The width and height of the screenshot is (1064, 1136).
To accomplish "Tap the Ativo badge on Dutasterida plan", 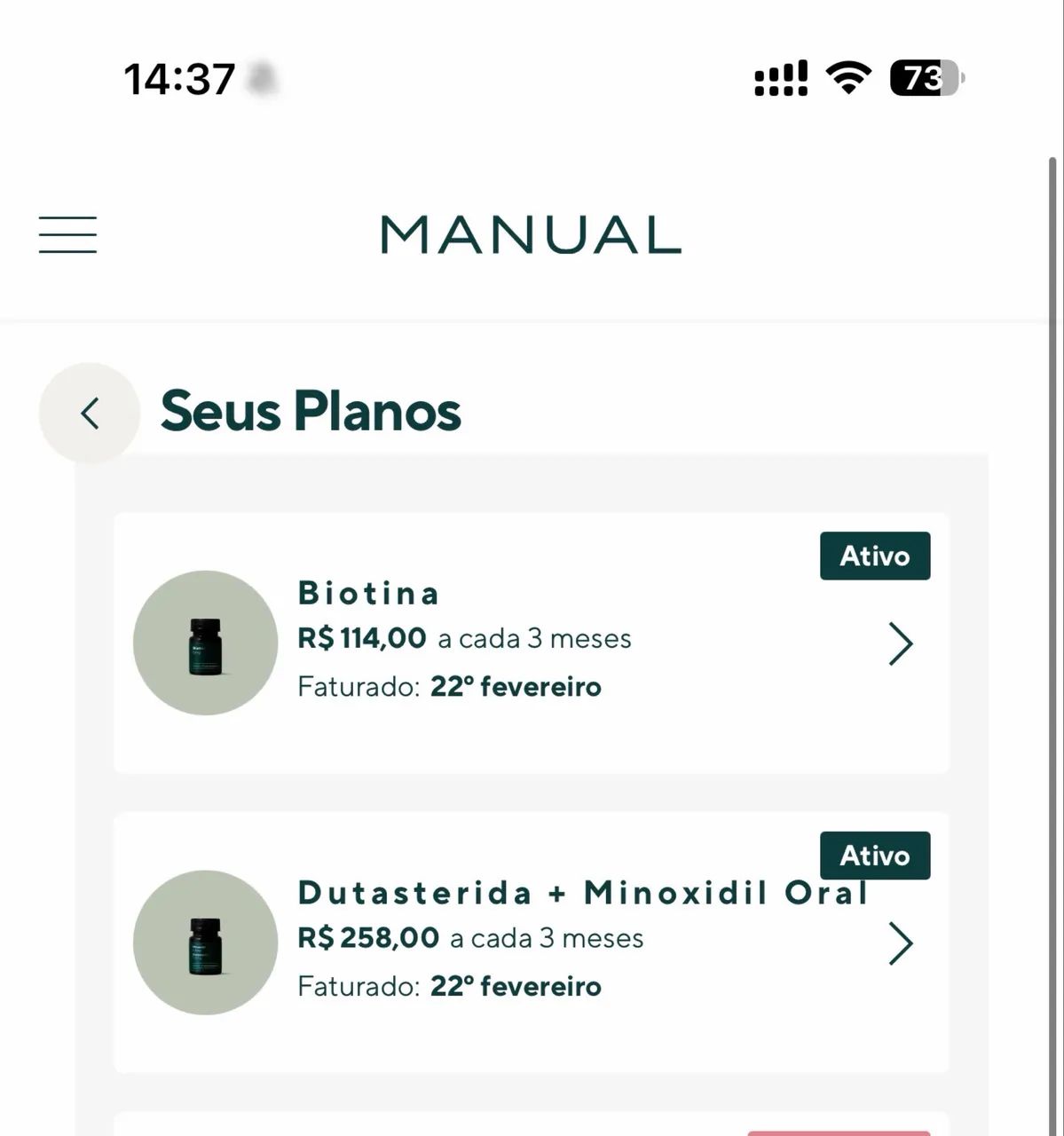I will tap(875, 856).
